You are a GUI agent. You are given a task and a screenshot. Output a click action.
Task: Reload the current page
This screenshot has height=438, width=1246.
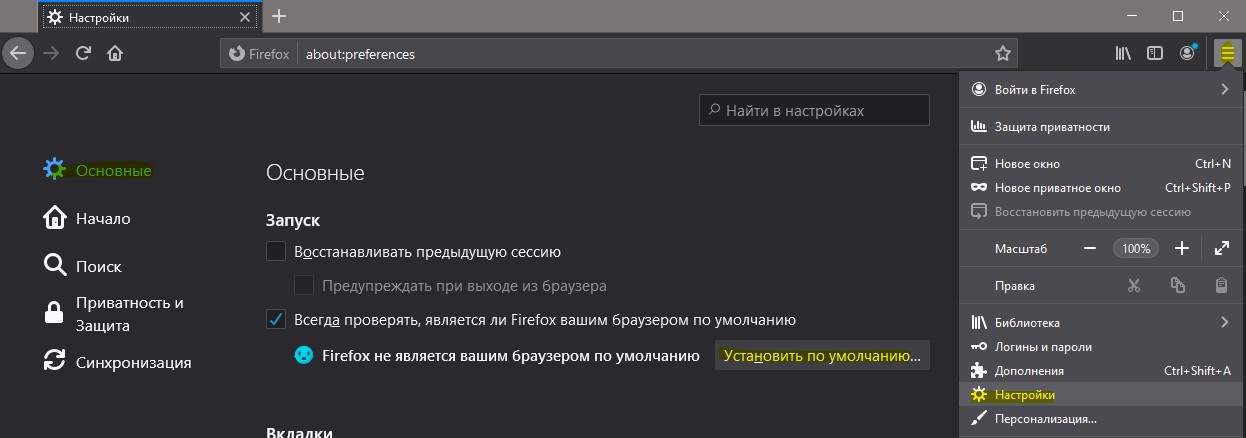83,53
